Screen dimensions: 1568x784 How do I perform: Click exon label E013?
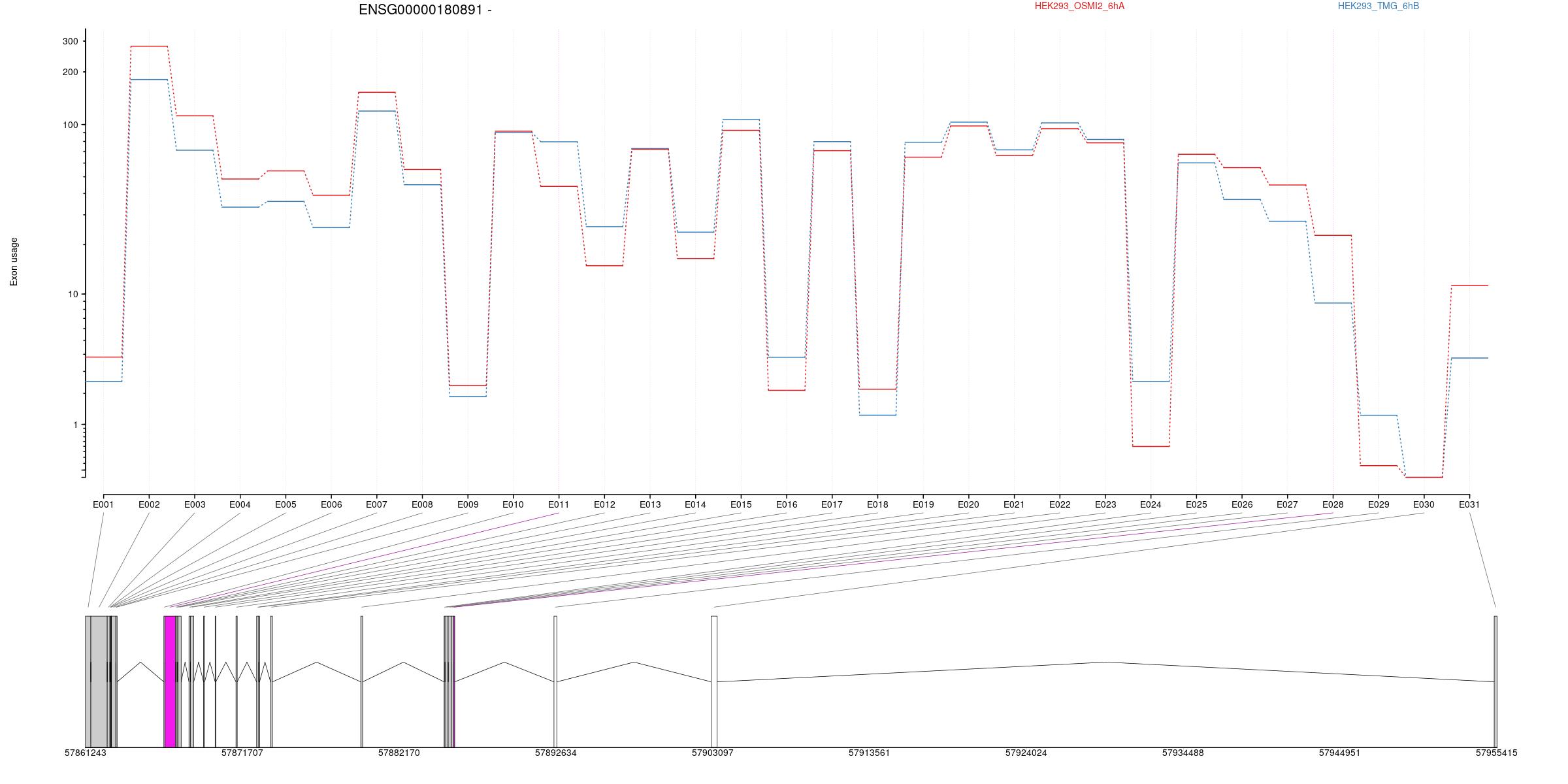[650, 504]
